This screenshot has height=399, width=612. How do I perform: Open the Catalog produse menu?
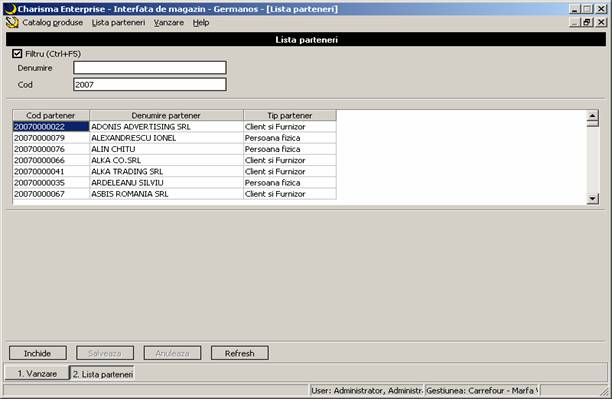[x=52, y=23]
